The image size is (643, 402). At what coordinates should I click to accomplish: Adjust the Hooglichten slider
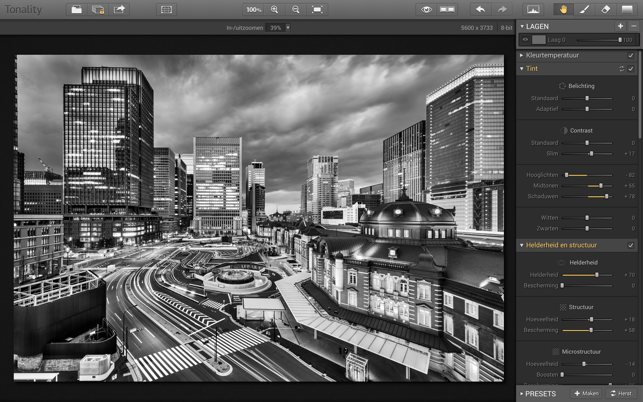587,175
